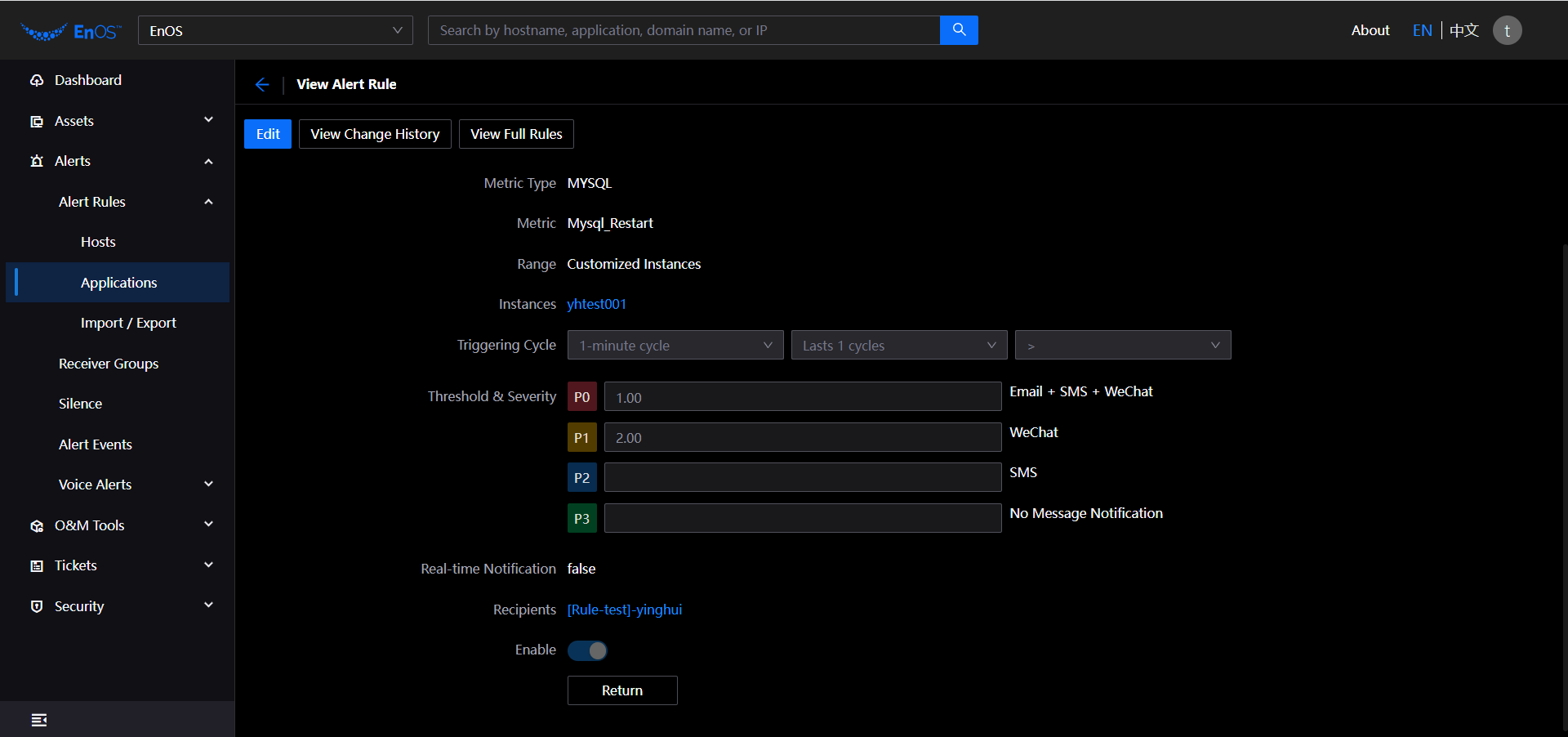Collapse the sidebar with bottom menu icon
This screenshot has height=737, width=1568.
tap(38, 720)
